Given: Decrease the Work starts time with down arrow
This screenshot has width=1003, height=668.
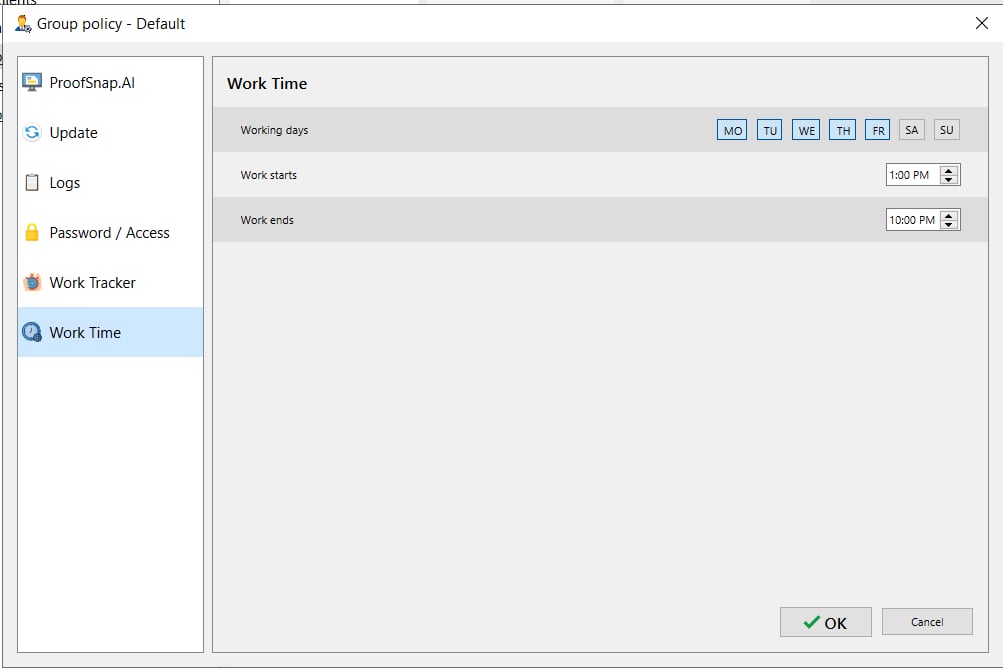Looking at the screenshot, I should point(949,180).
